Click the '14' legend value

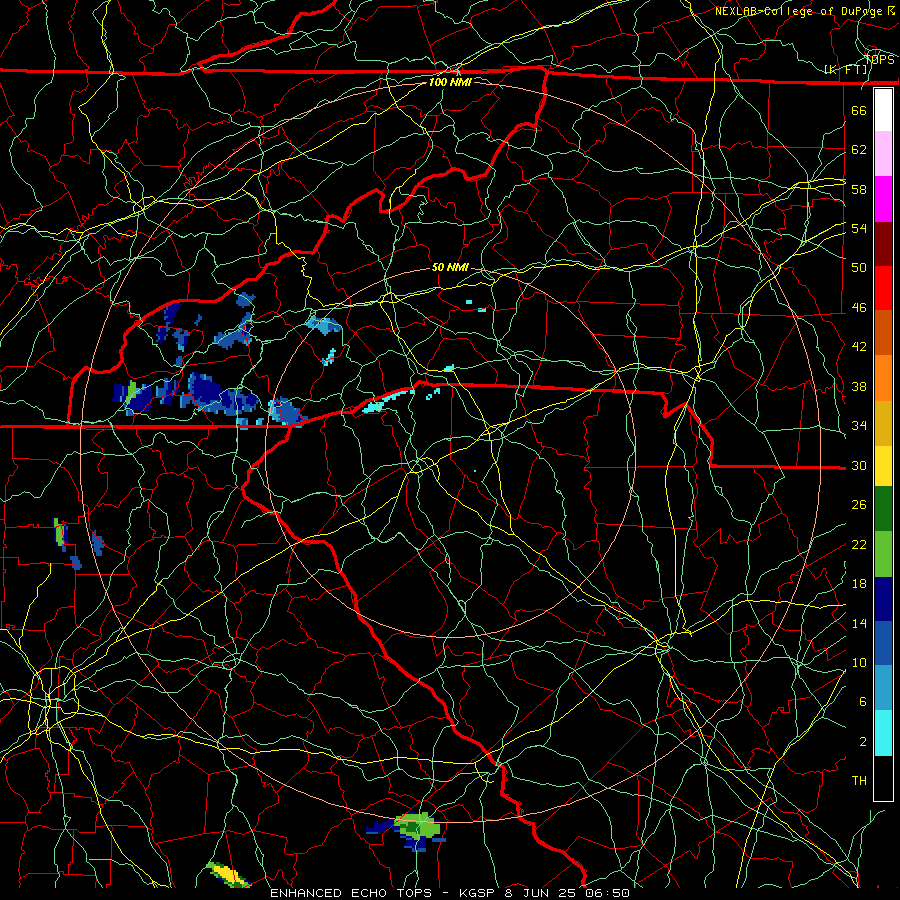pyautogui.click(x=859, y=623)
